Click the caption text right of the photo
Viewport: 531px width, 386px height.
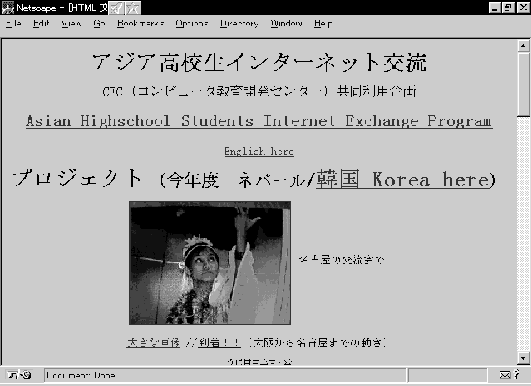(341, 260)
